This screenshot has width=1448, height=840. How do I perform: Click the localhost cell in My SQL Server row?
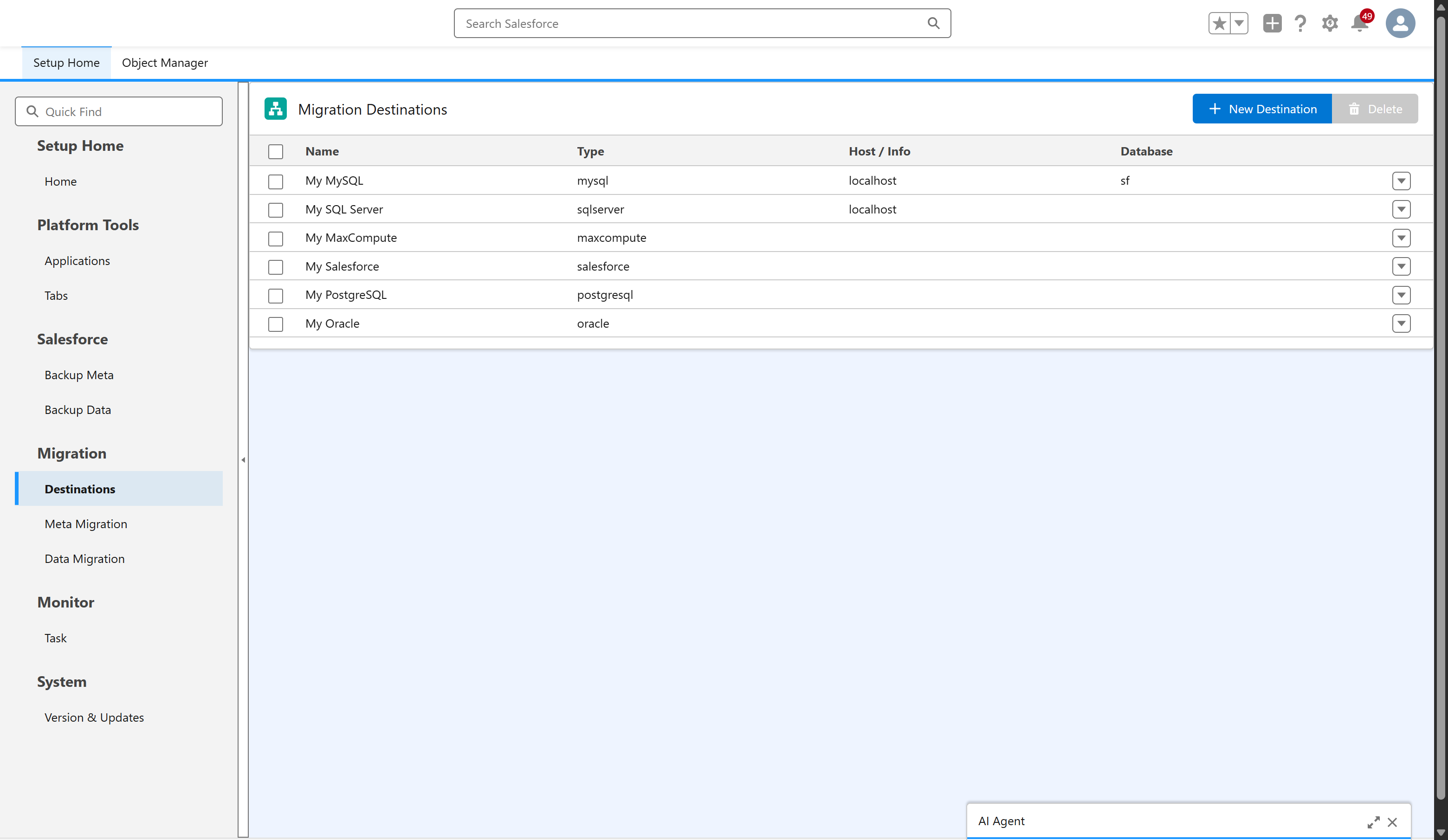point(873,209)
